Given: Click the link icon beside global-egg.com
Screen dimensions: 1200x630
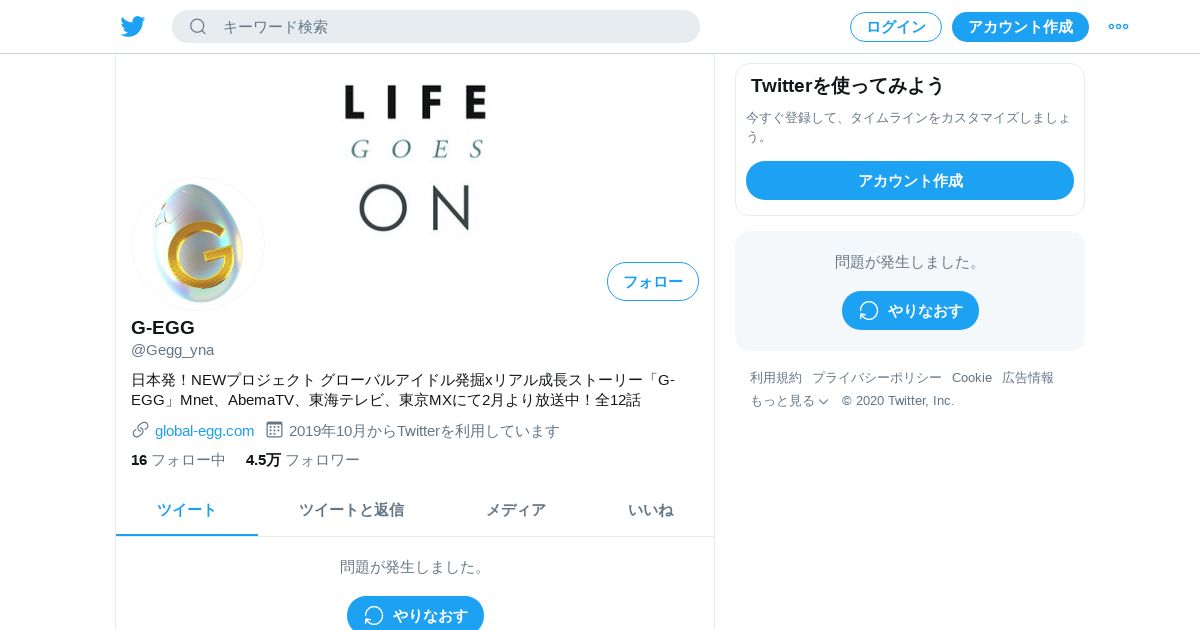Looking at the screenshot, I should click(x=140, y=430).
